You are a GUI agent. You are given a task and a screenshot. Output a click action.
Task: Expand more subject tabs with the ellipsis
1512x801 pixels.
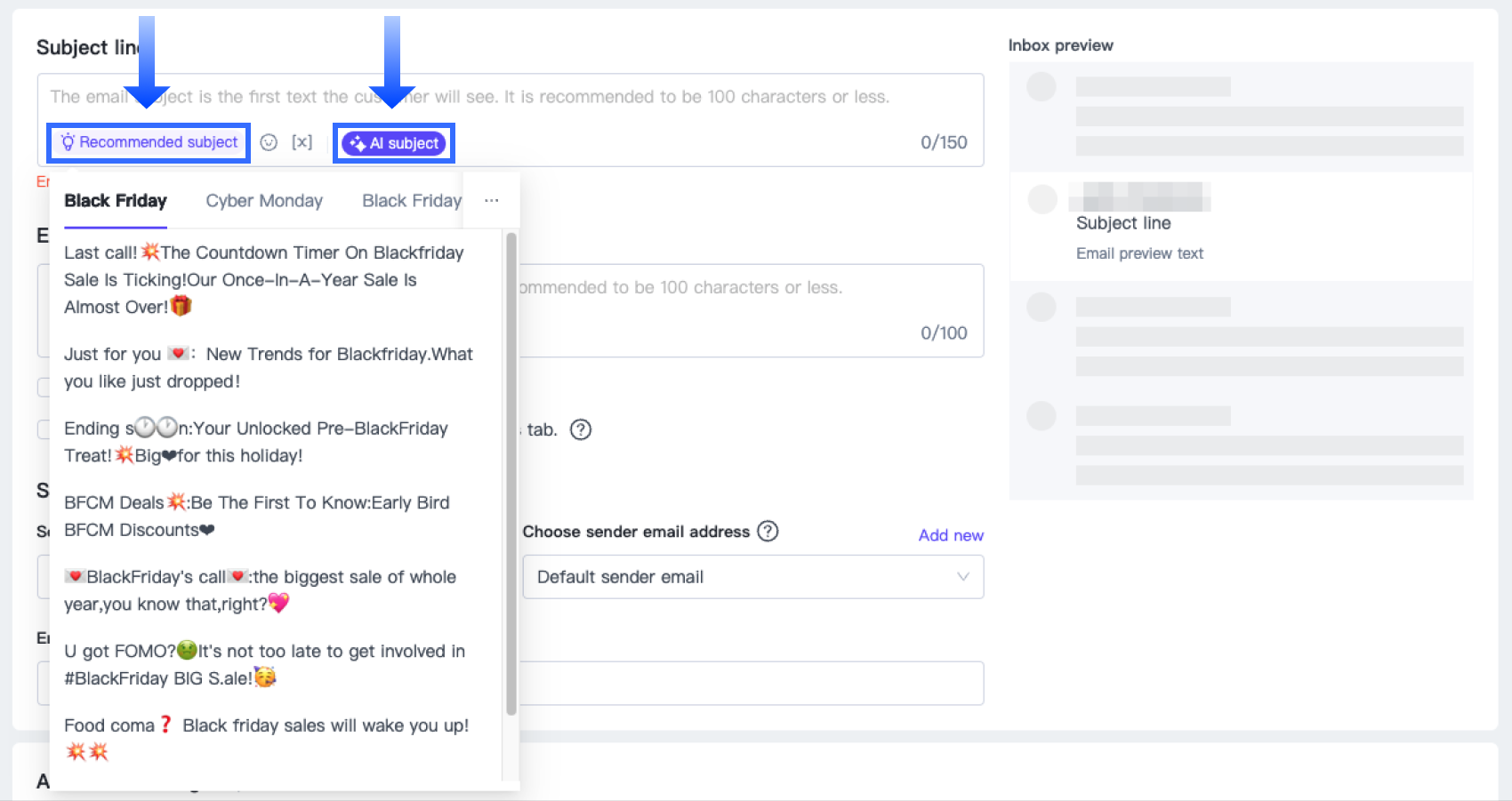492,201
